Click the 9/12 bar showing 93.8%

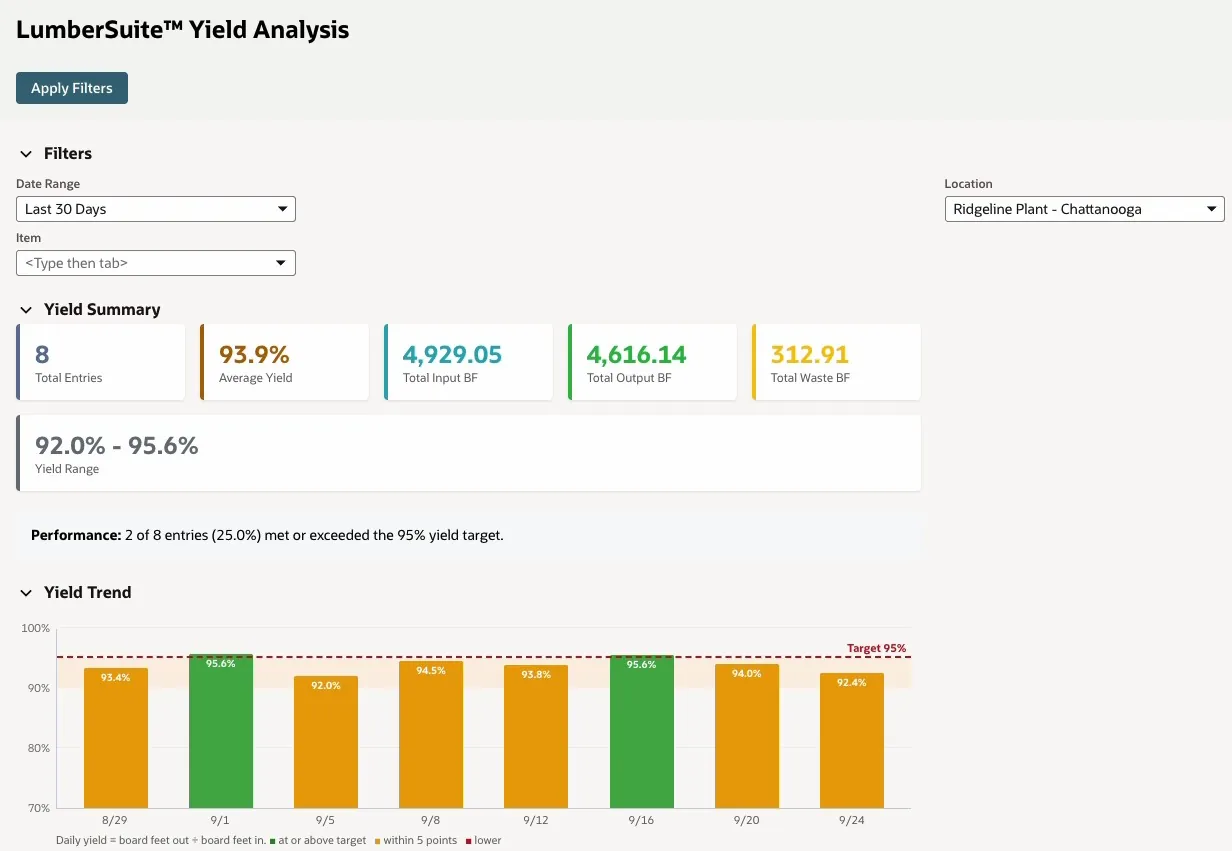[536, 737]
